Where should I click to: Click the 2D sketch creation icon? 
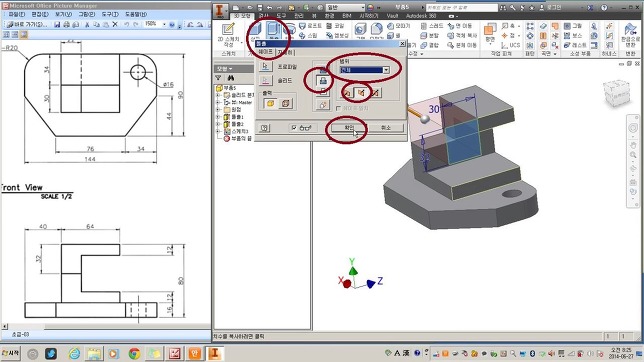click(x=228, y=30)
